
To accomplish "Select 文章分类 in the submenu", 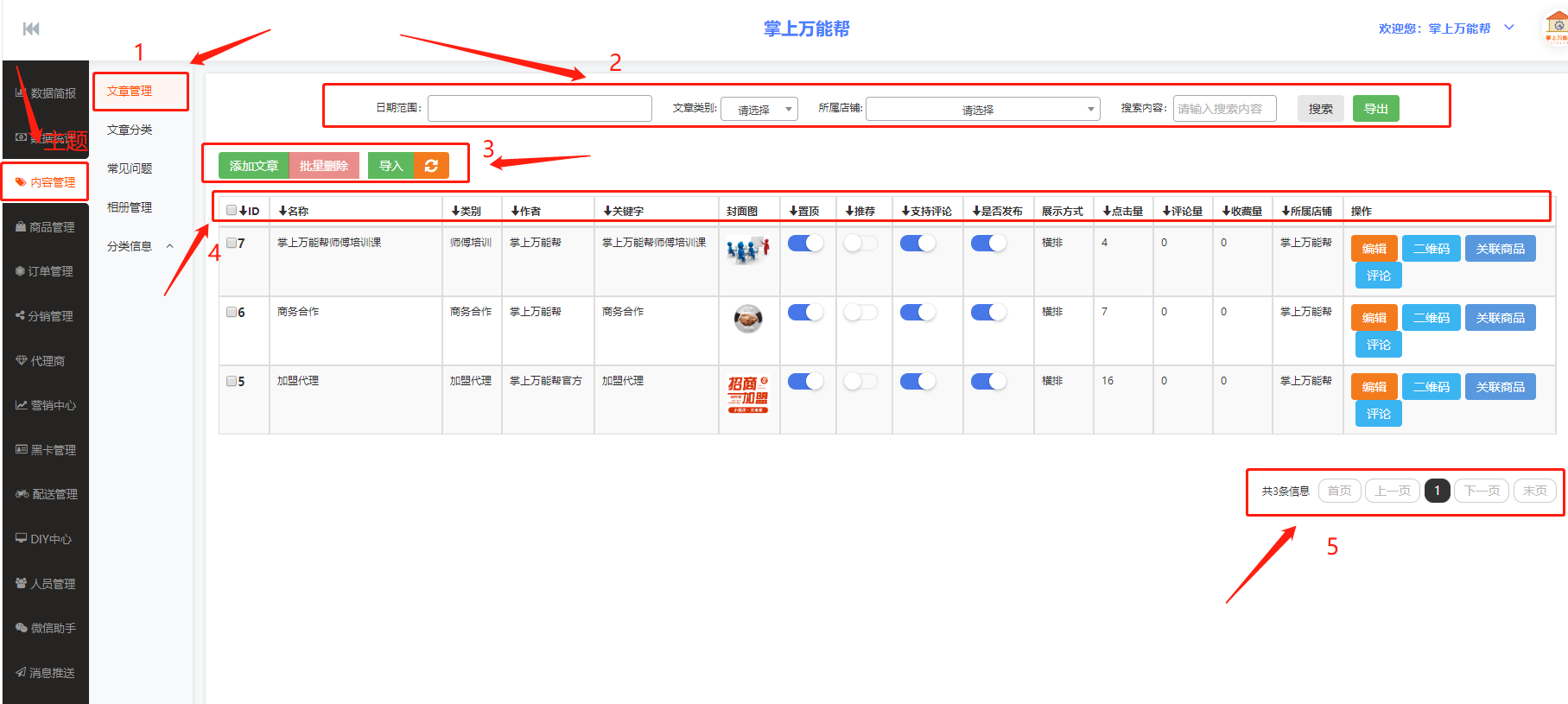I will point(130,130).
